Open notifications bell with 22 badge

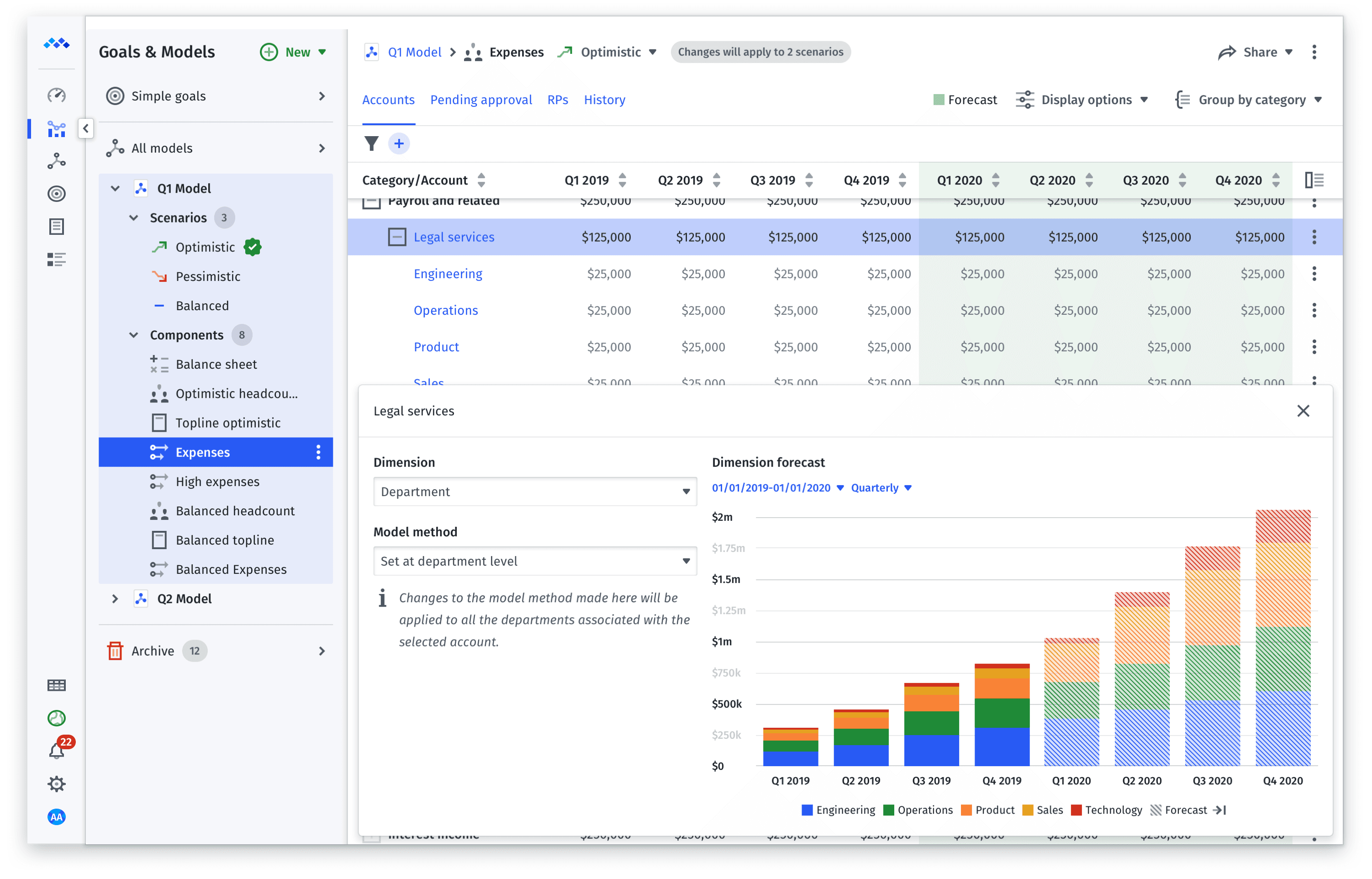(x=57, y=750)
